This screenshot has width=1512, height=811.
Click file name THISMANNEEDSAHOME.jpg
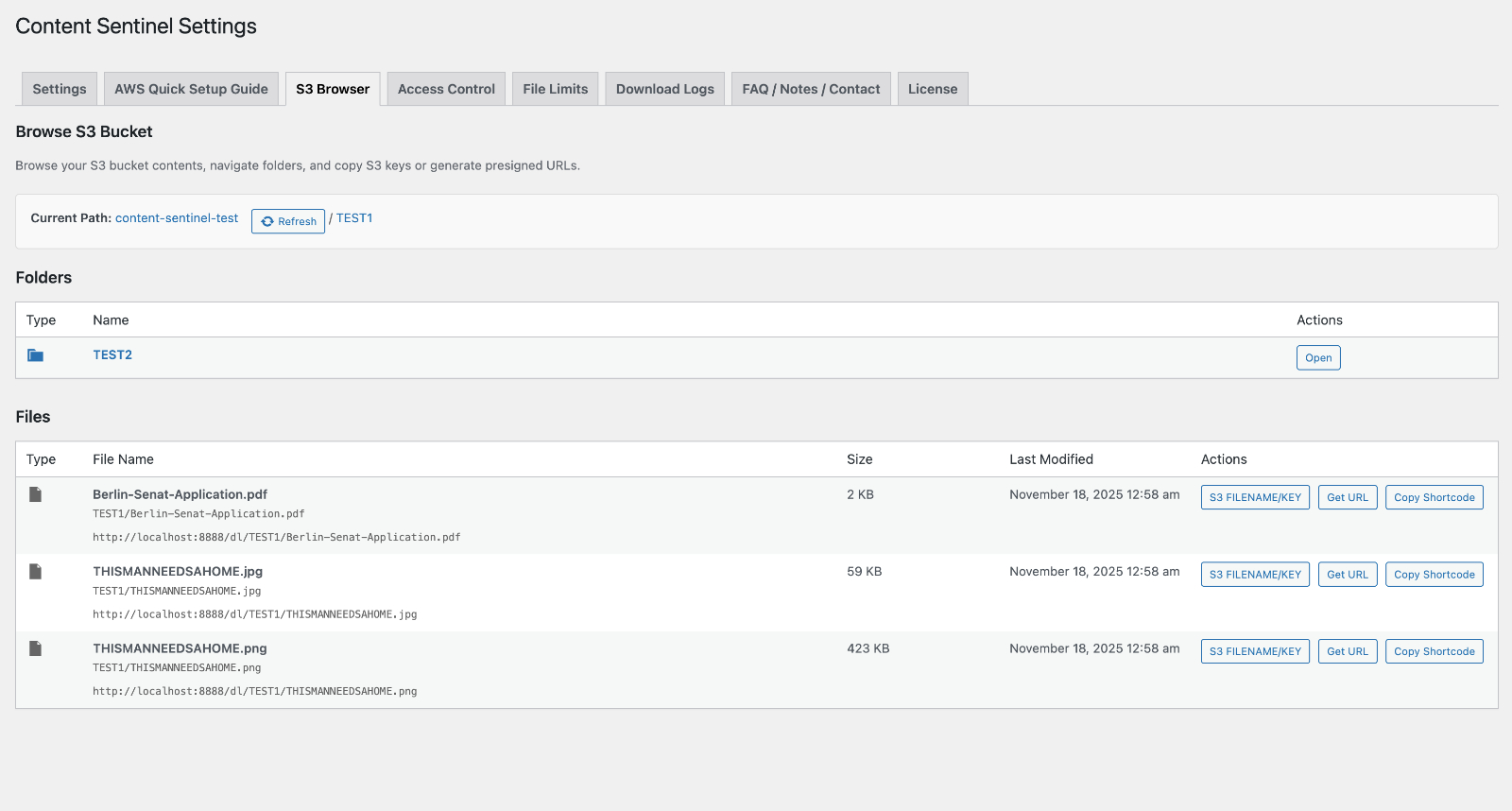click(x=178, y=572)
